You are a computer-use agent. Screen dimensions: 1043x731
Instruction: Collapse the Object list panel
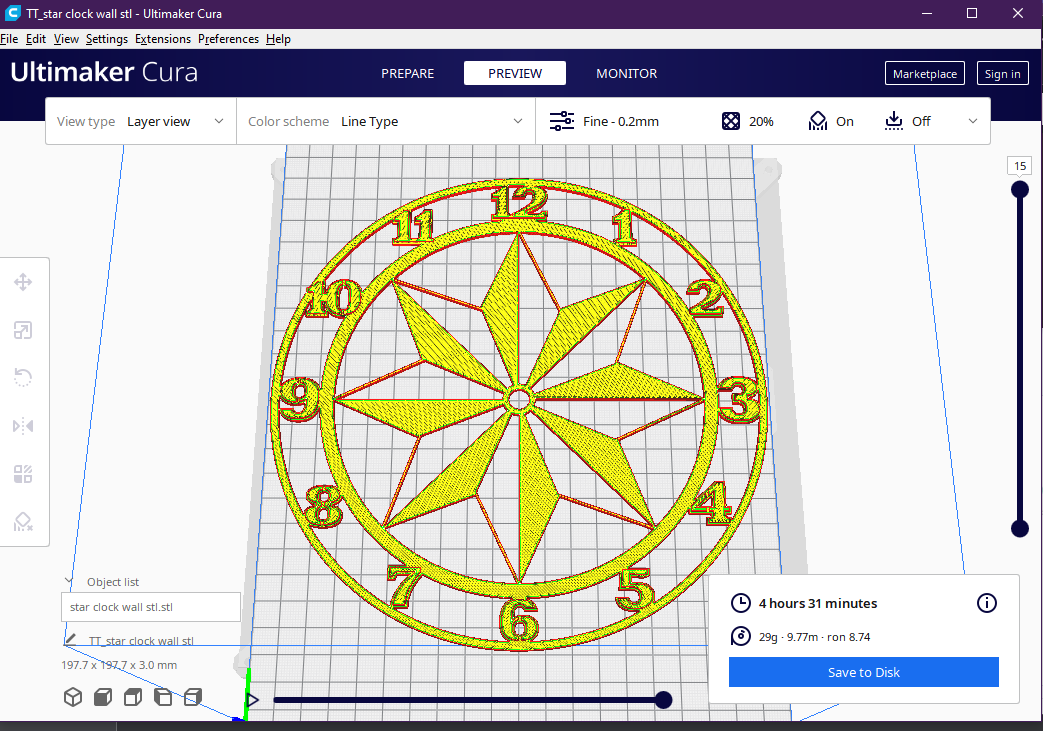[68, 581]
